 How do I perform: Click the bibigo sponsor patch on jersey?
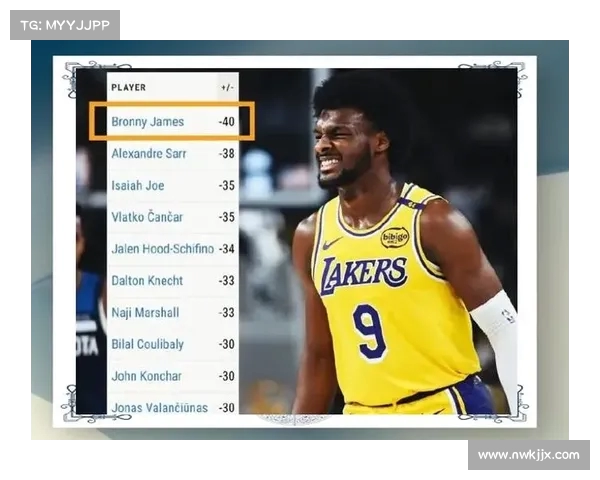[x=394, y=237]
